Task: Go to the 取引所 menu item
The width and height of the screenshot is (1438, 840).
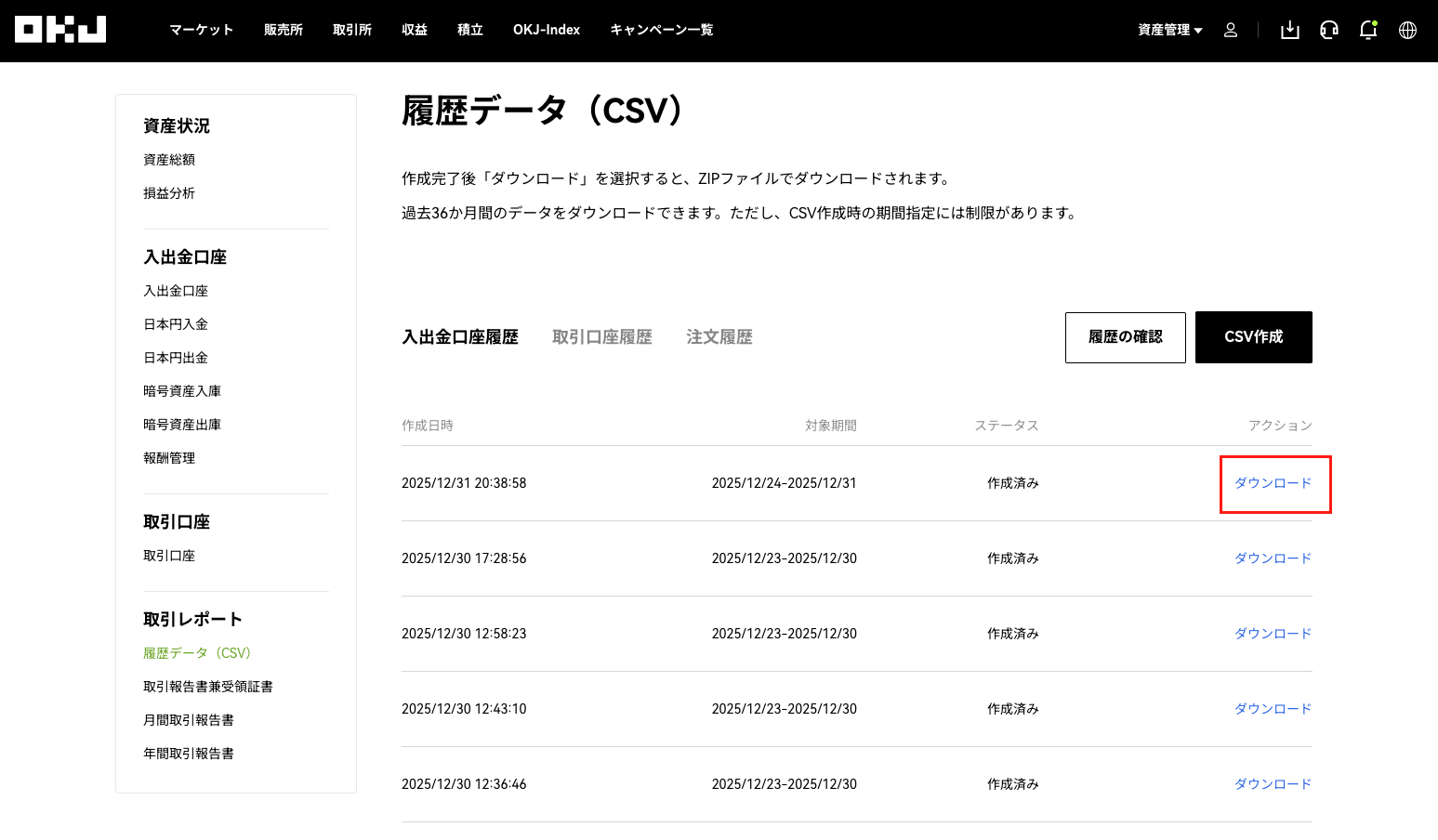Action: (x=351, y=30)
